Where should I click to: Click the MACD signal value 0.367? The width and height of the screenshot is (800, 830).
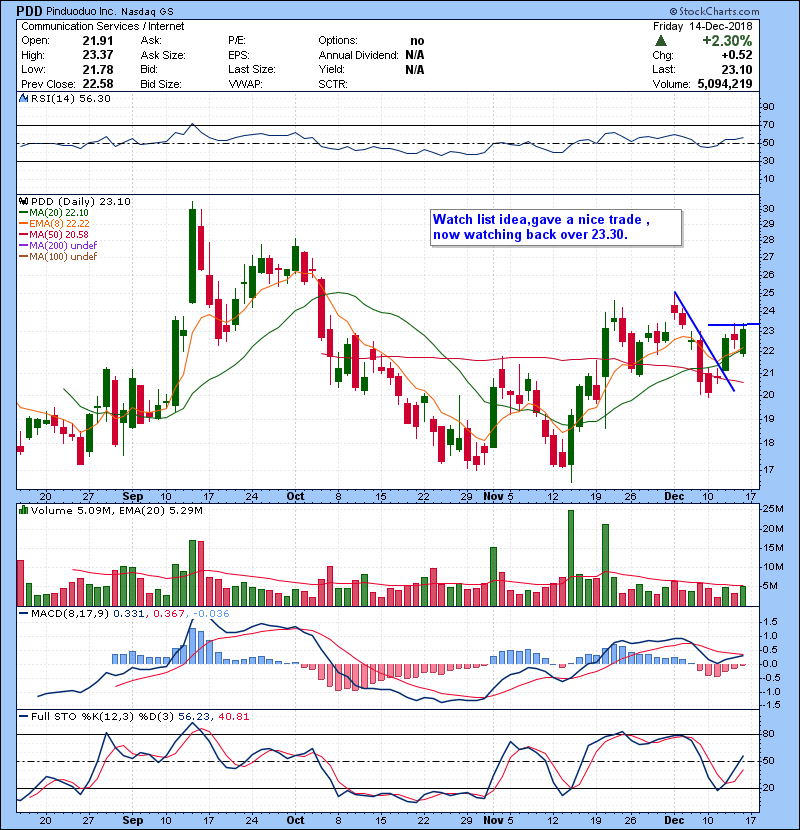[169, 614]
